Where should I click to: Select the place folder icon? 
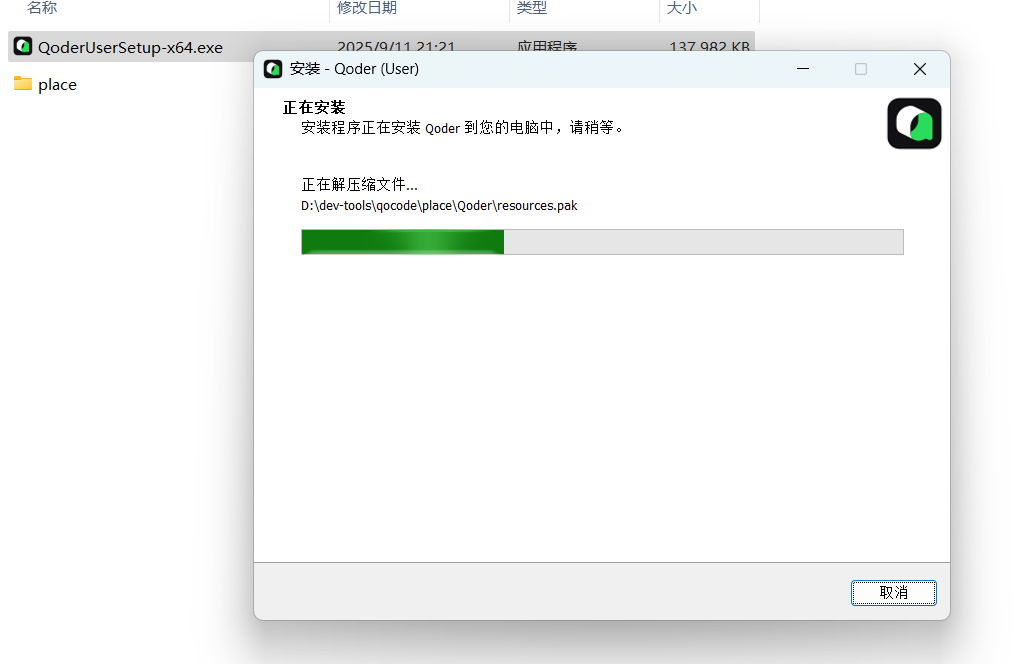coord(23,83)
